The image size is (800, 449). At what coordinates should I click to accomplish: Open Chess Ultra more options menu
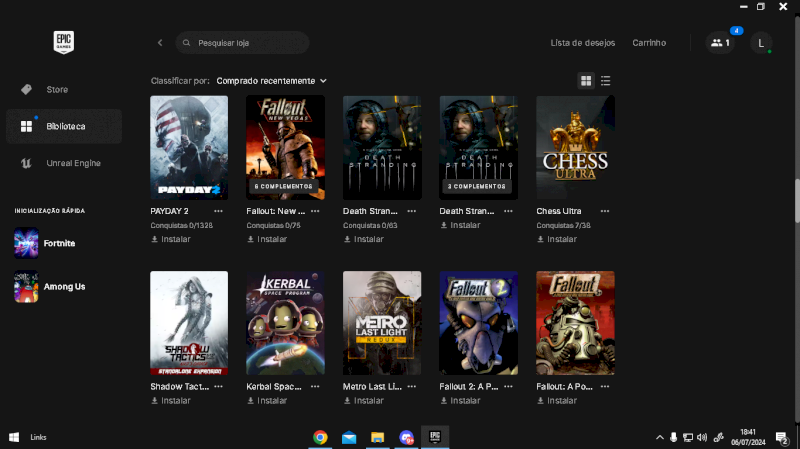click(605, 211)
